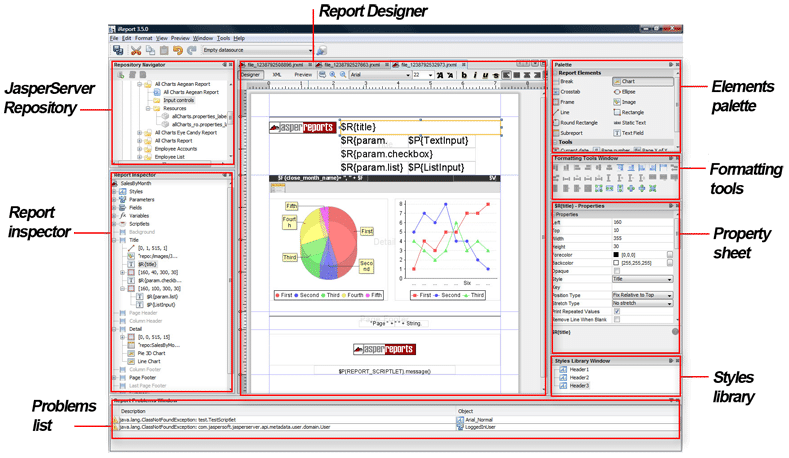Click the Preview view button

tap(301, 74)
